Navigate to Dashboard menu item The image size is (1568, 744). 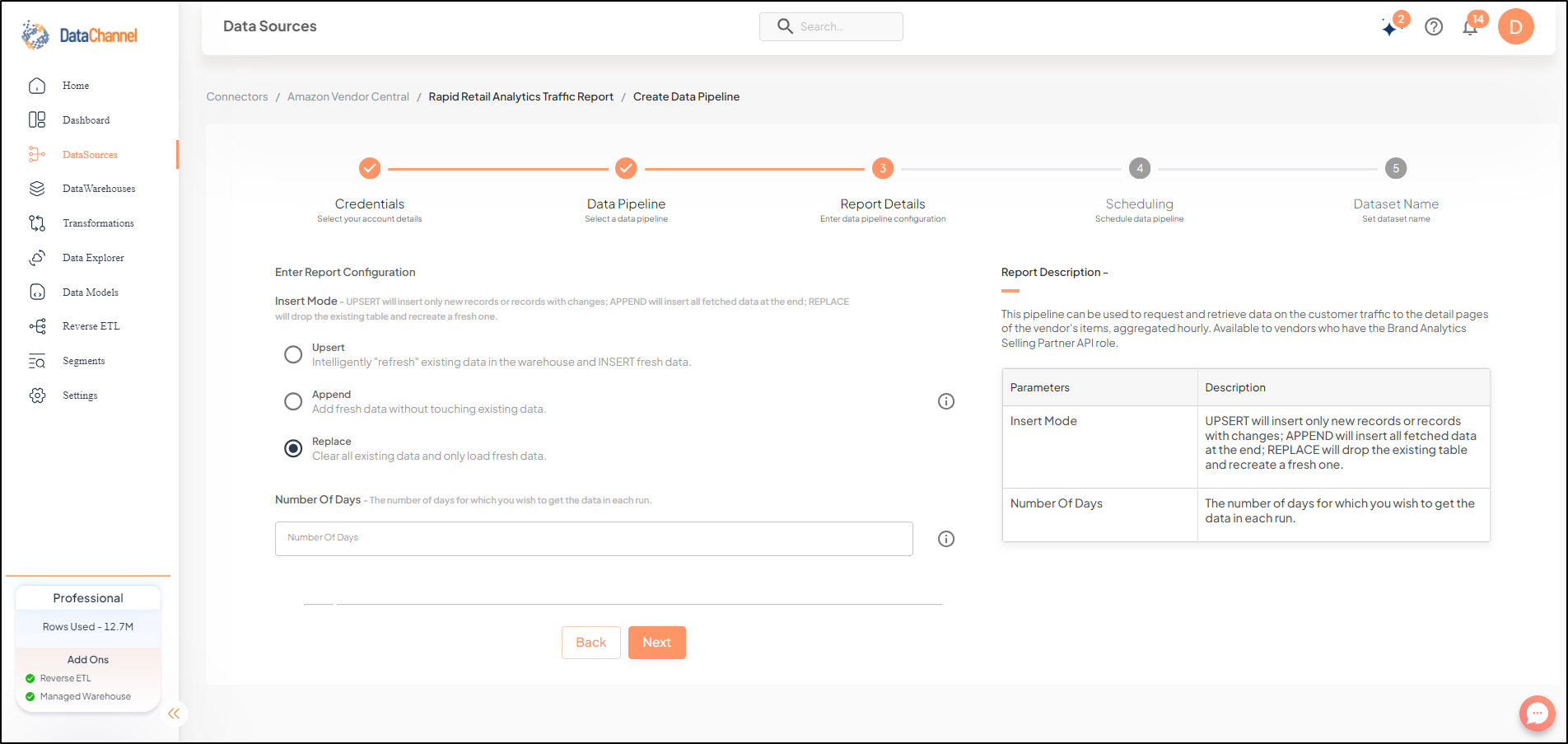tap(86, 120)
